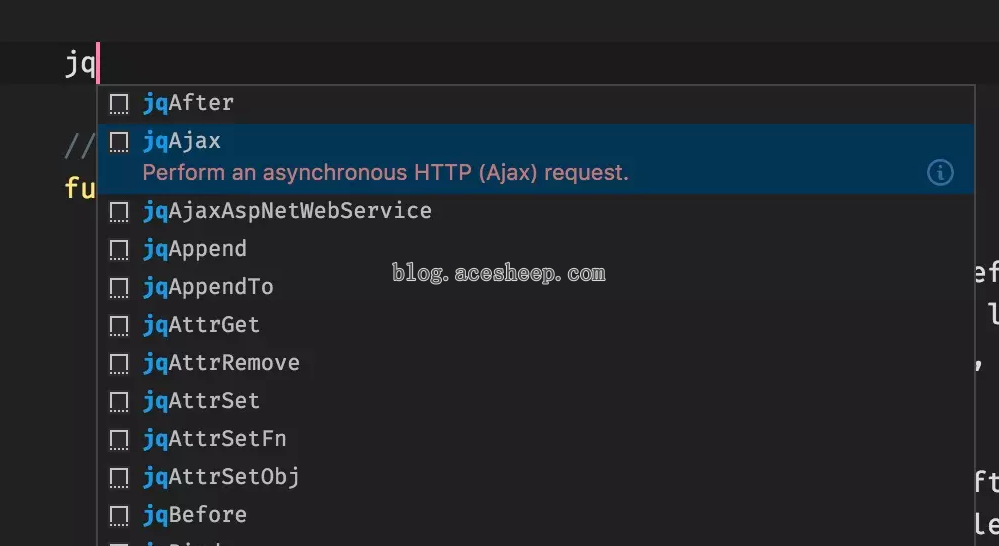Choose jqAttrSetObj from the list
This screenshot has height=546, width=999.
(x=221, y=477)
